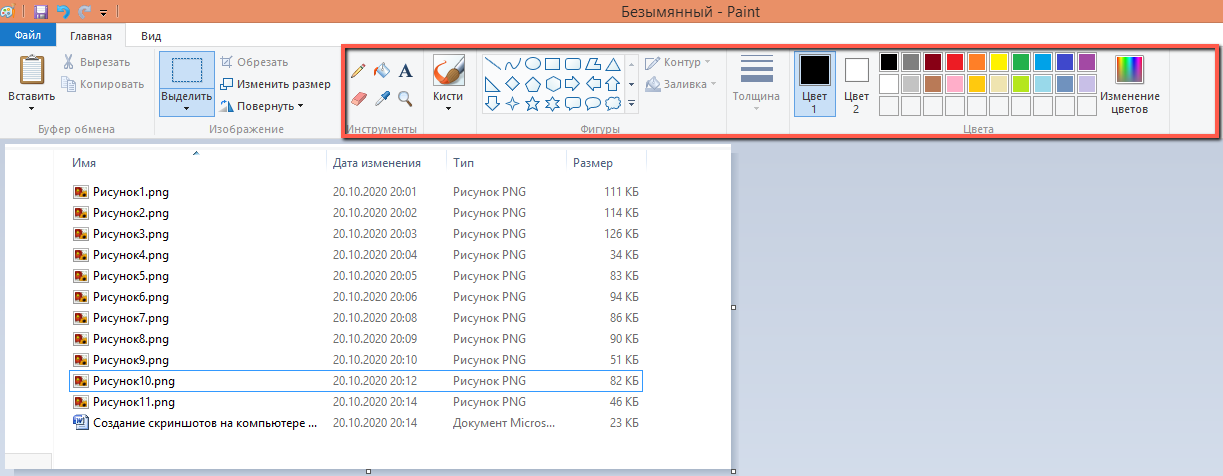Activate the Цвет 2 color box
1223x476 pixels.
click(x=857, y=84)
